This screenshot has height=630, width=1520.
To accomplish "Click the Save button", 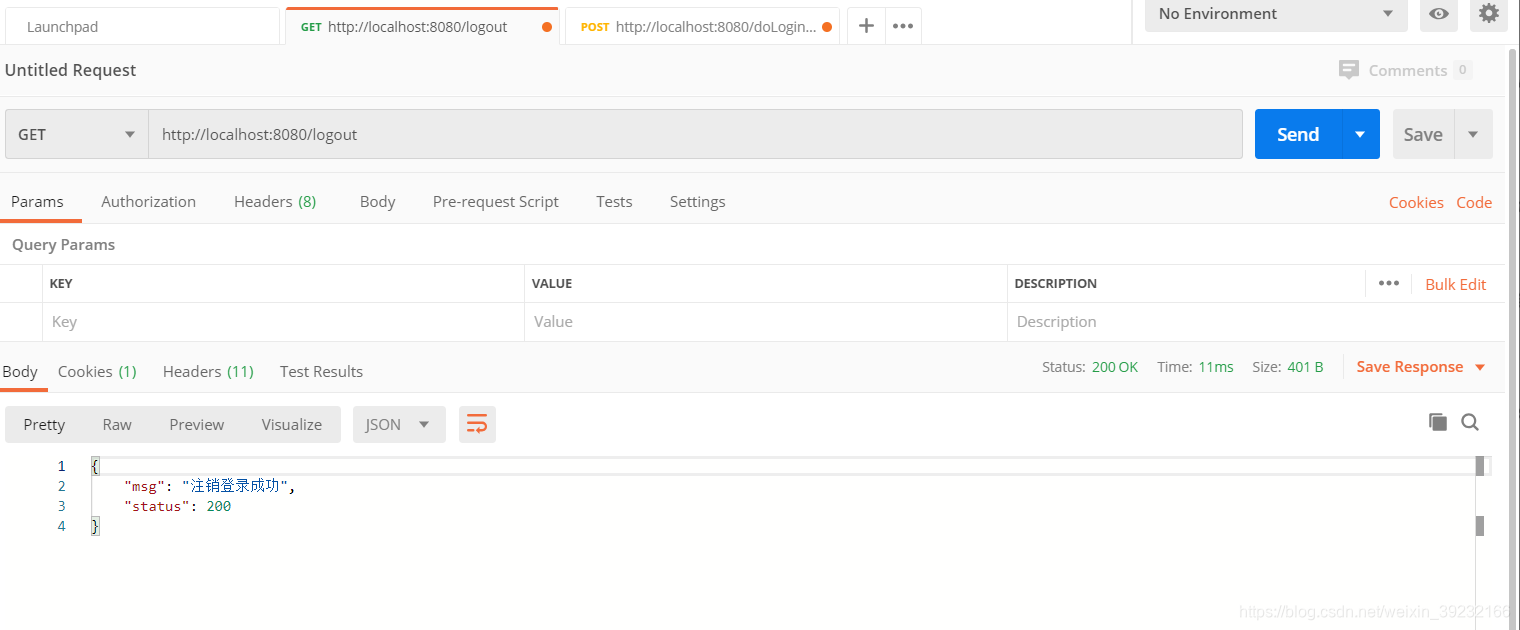I will [x=1423, y=134].
